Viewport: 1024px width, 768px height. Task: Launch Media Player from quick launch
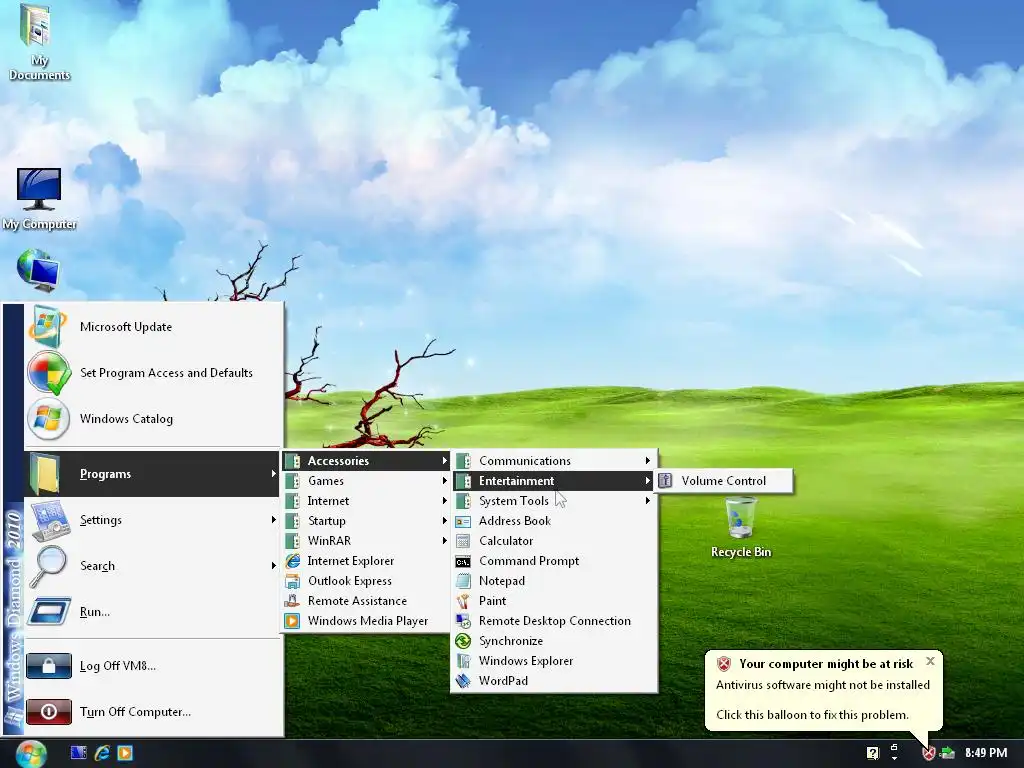point(125,753)
